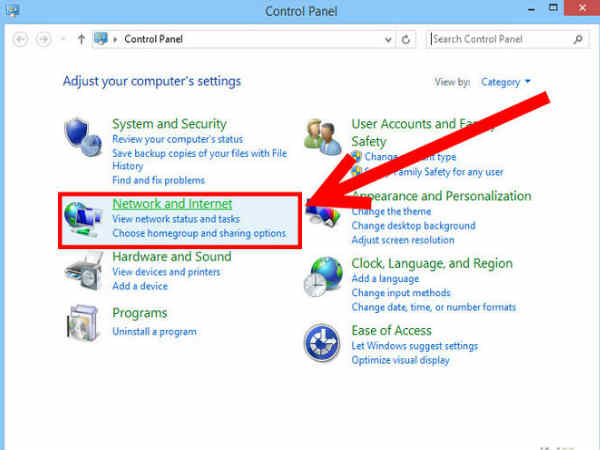
Task: Open System and Security category
Action: (x=169, y=124)
